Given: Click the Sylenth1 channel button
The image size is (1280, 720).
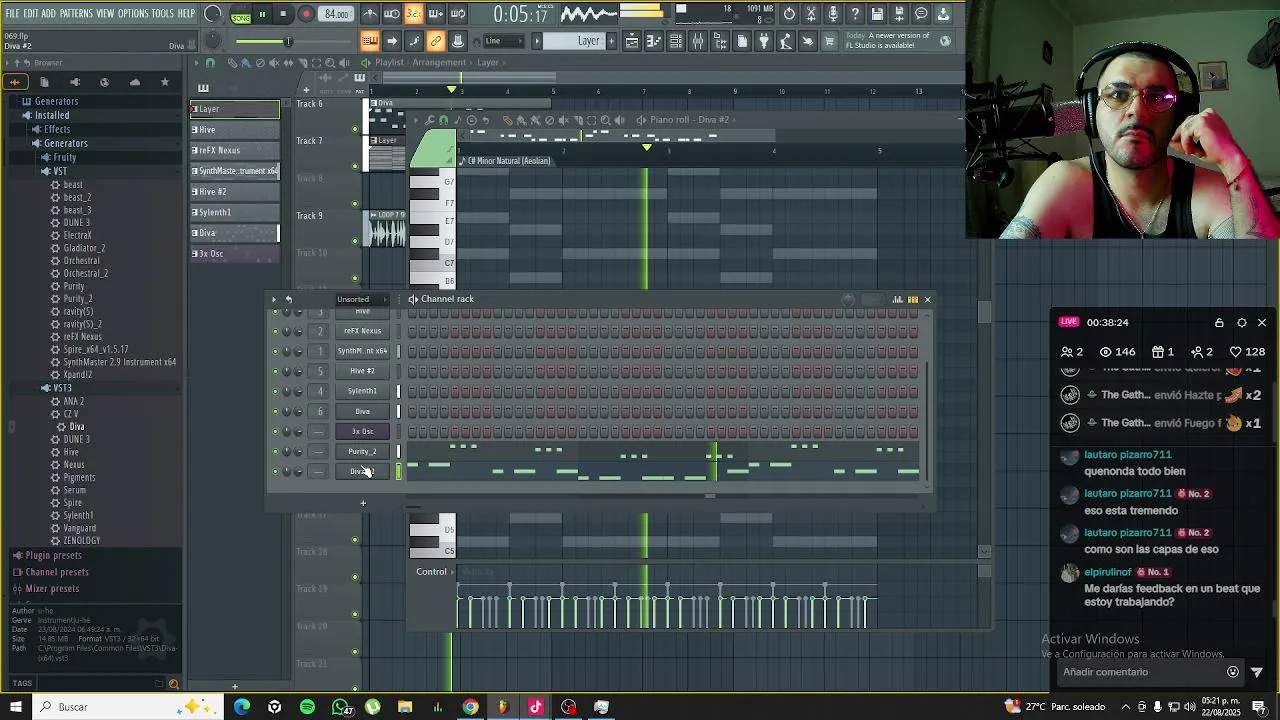Looking at the screenshot, I should pos(362,391).
